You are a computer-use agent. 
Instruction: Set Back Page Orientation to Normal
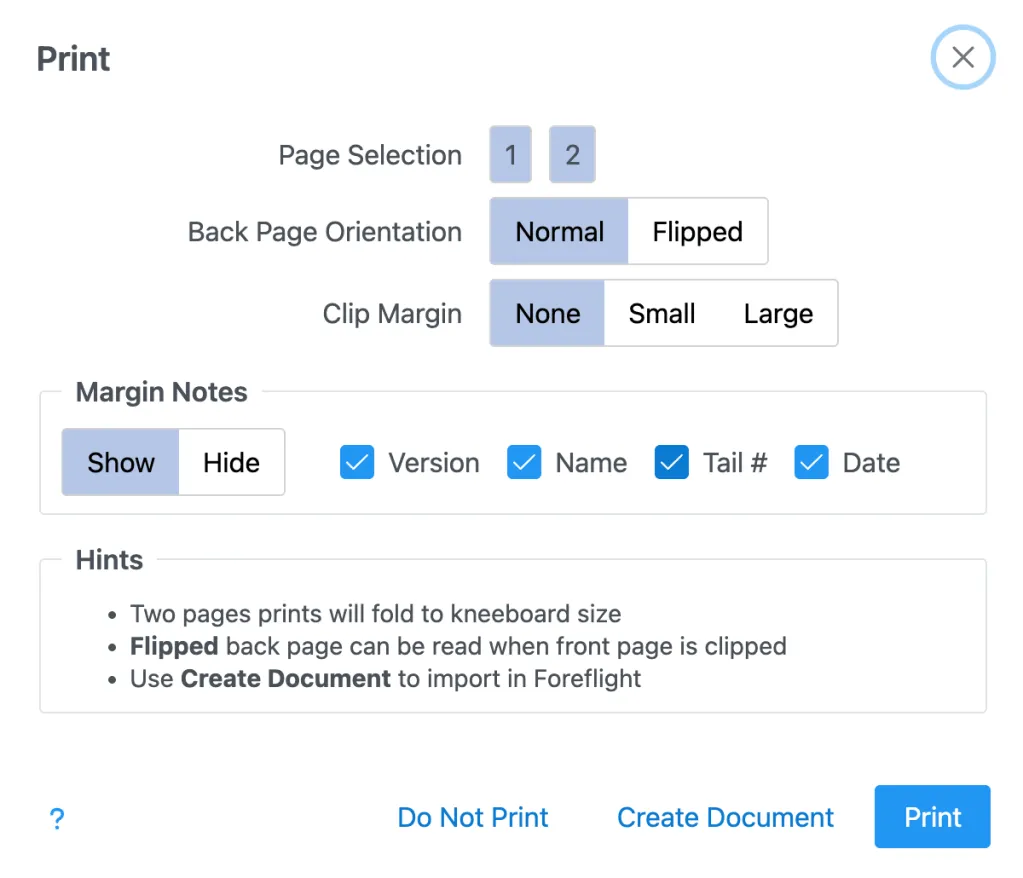[559, 232]
